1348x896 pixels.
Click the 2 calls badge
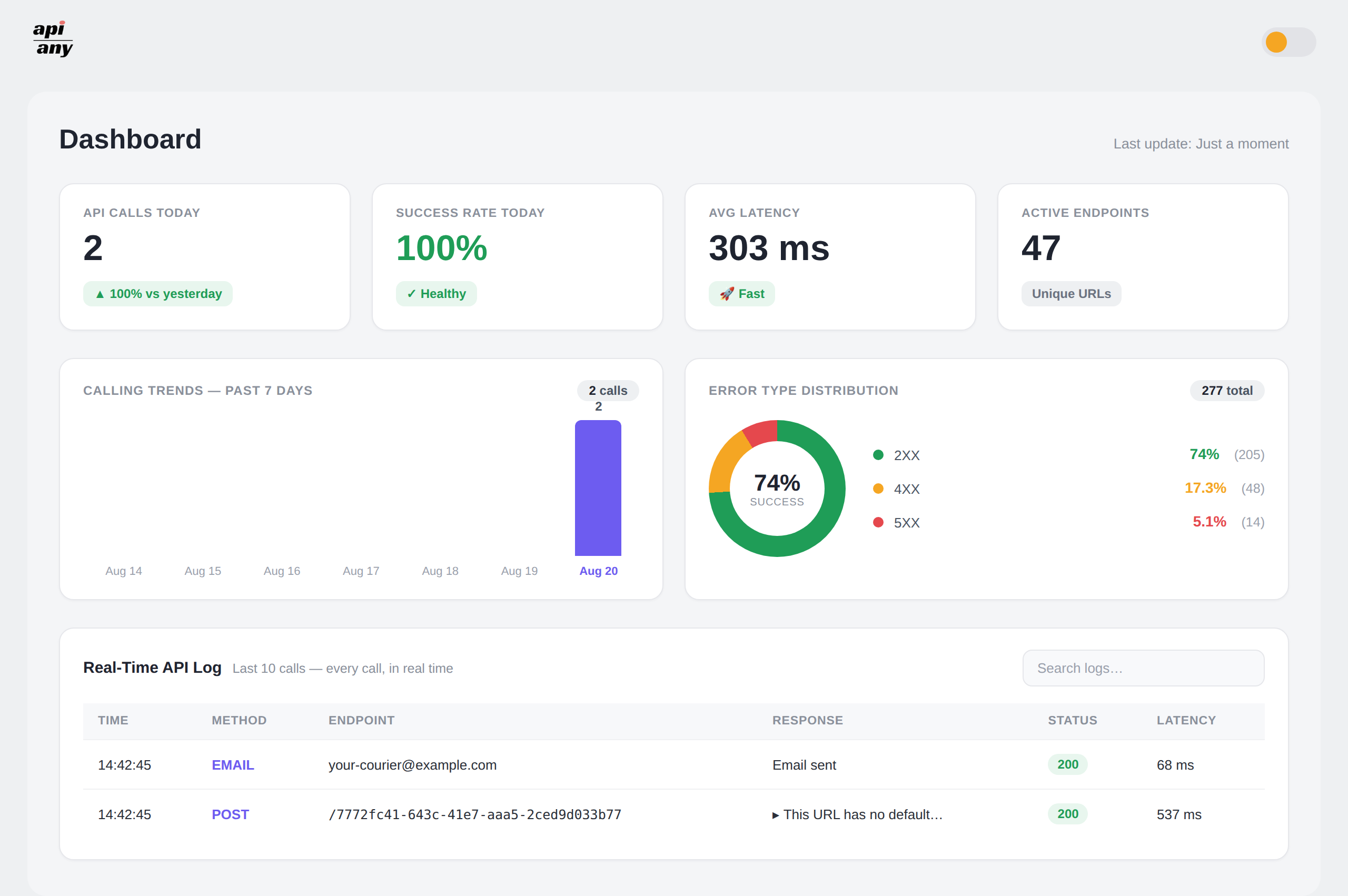tap(608, 391)
